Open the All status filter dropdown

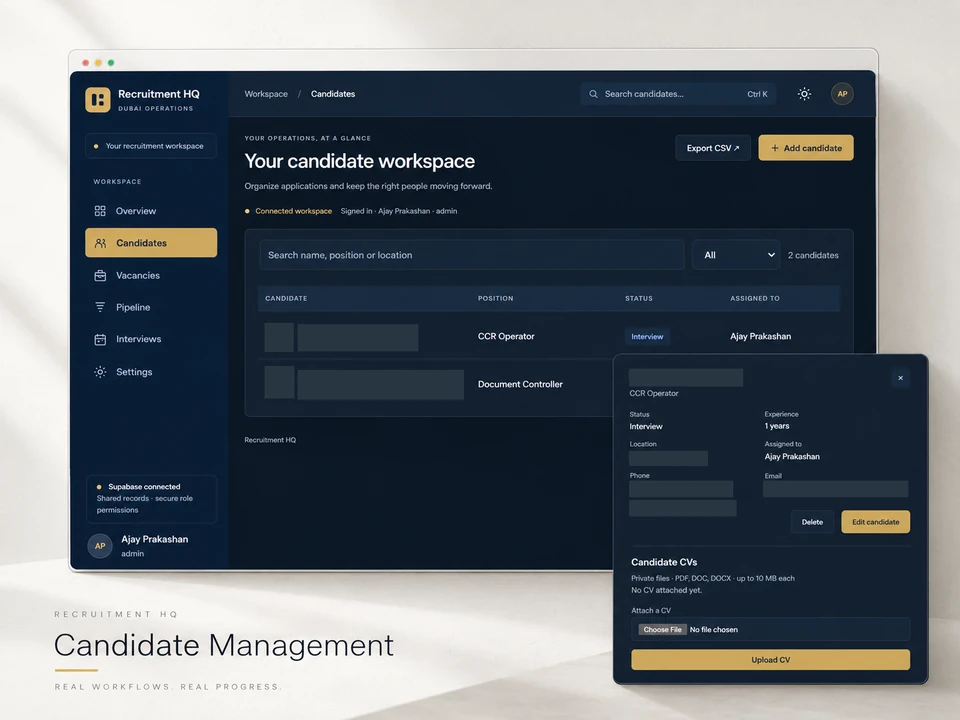tap(736, 255)
